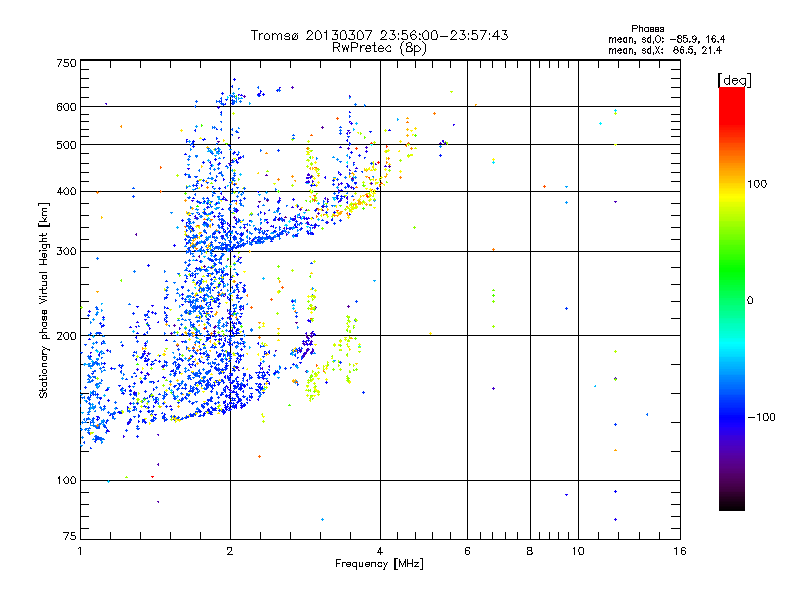This screenshot has width=800, height=600.
Task: Click the '[deg]' colorbar unit label
Action: click(734, 80)
